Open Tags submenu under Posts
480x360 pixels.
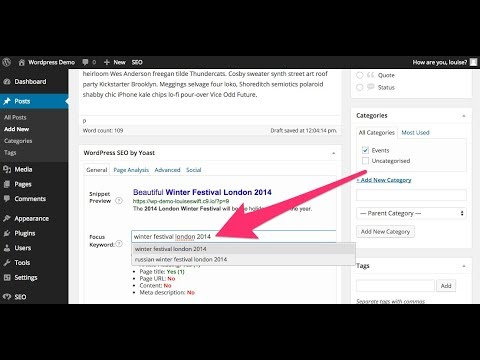[x=10, y=152]
